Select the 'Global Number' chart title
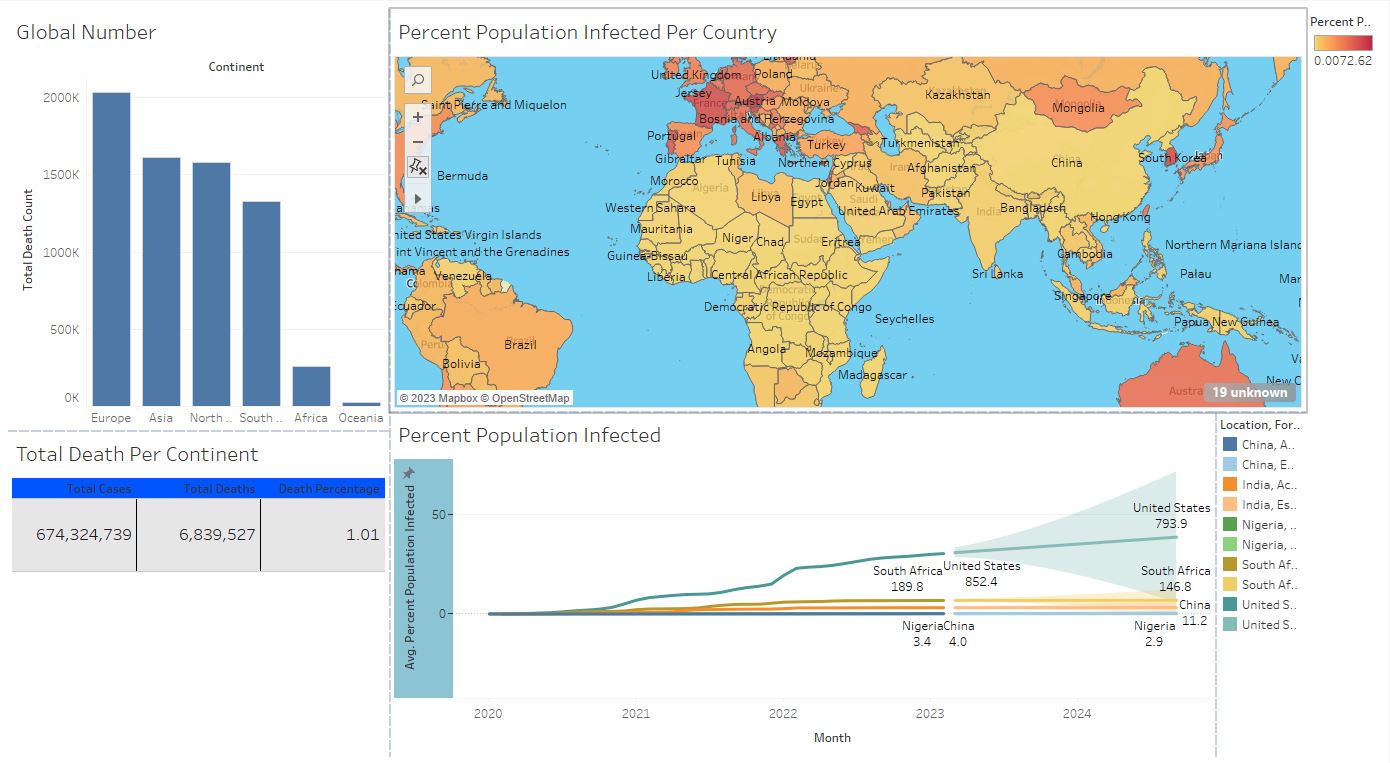1390x763 pixels. tap(85, 32)
